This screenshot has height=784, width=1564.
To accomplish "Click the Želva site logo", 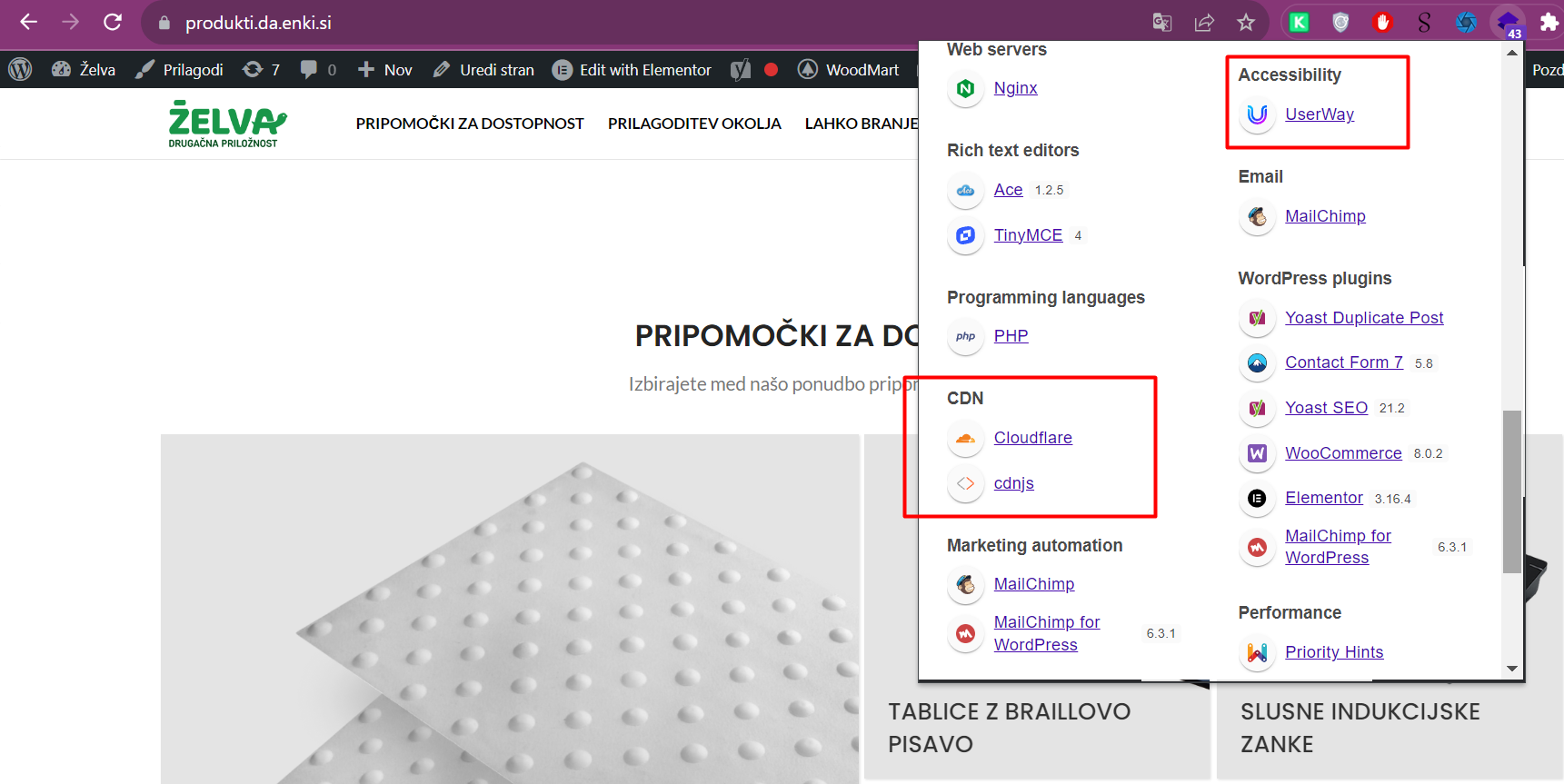I will (227, 124).
